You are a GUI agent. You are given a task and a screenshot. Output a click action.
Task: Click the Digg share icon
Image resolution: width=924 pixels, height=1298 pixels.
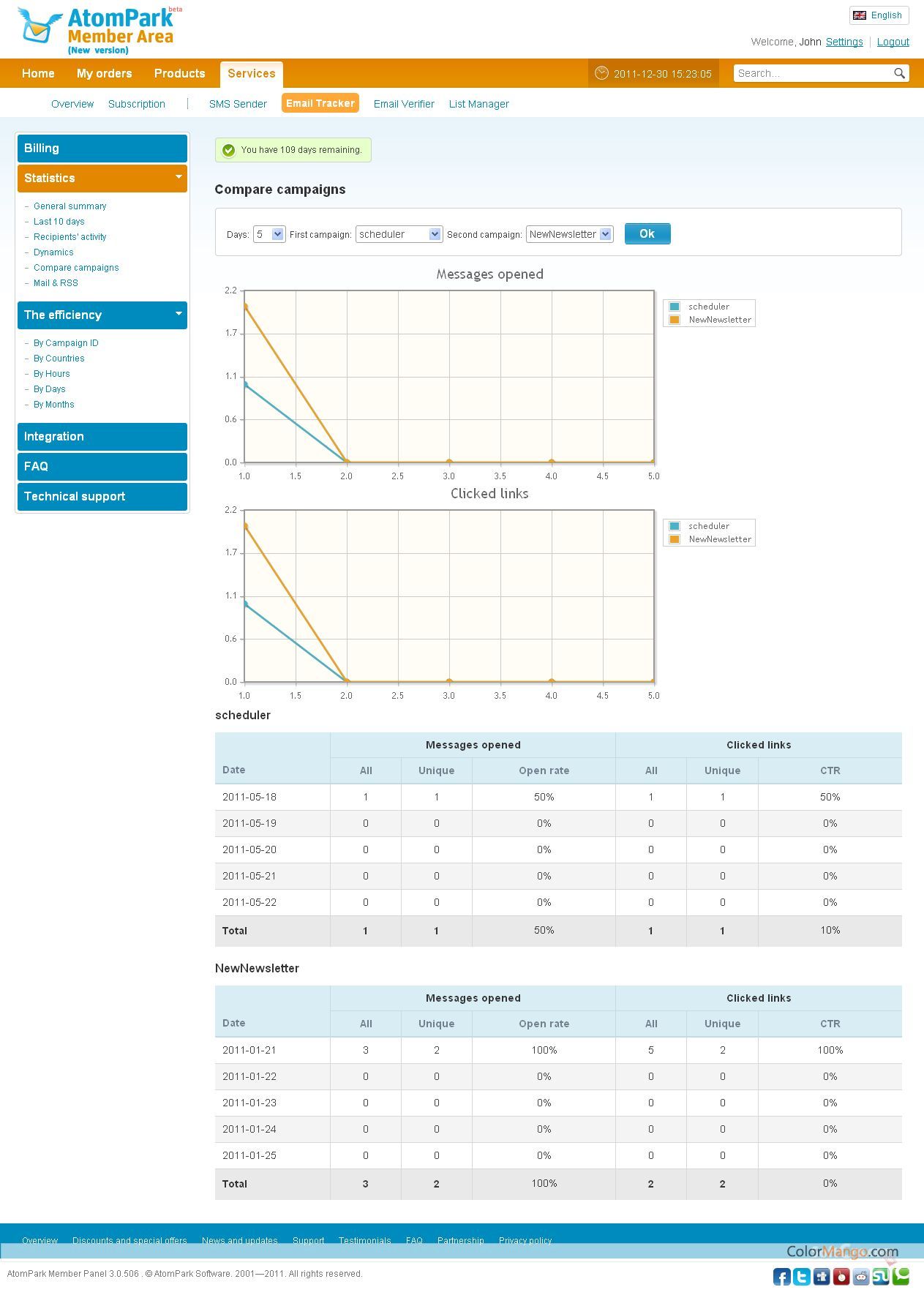pyautogui.click(x=822, y=1277)
